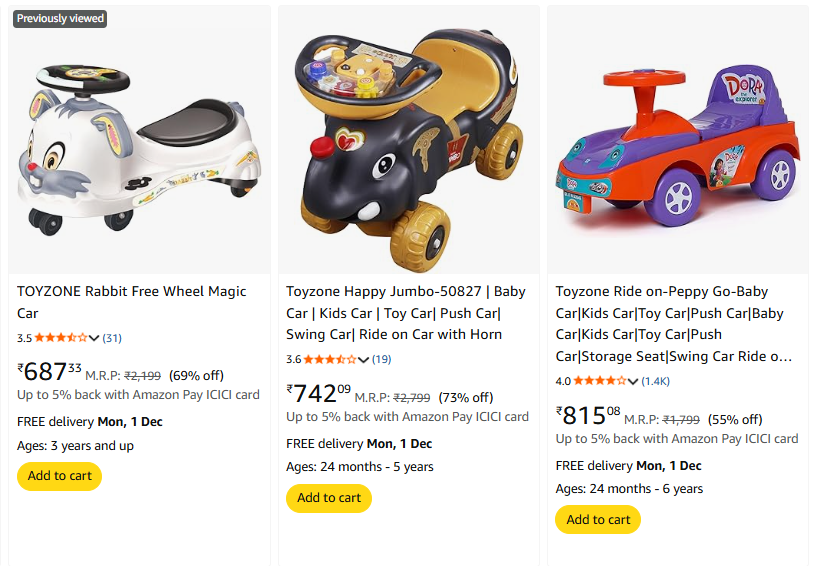Add Peppy Go ride-on to cart

598,520
